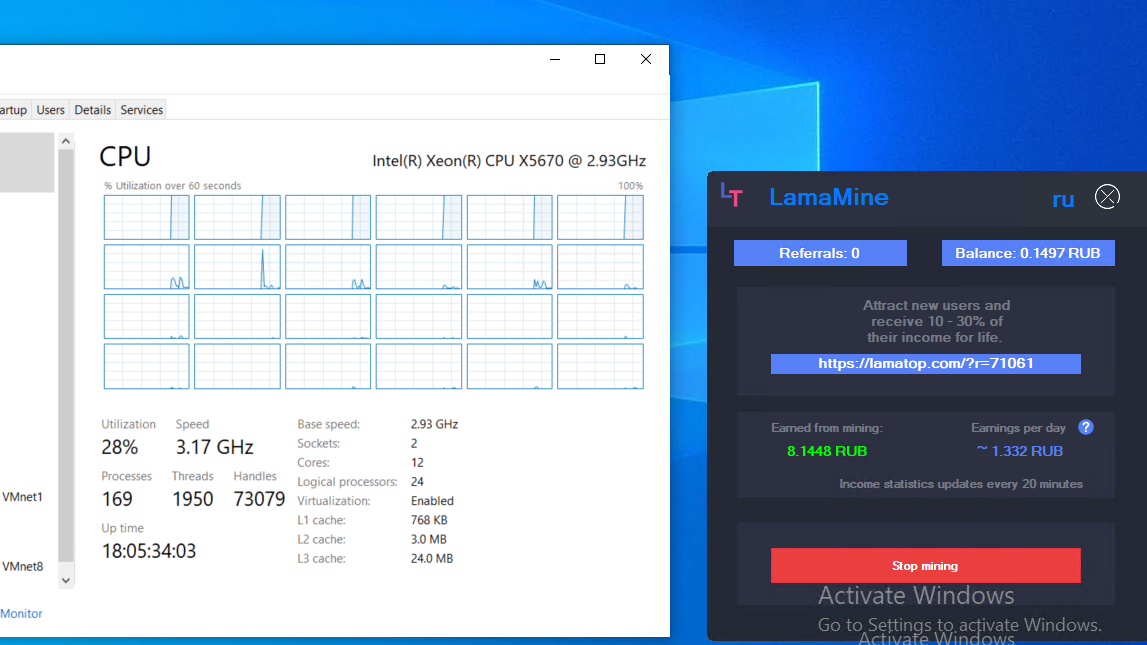This screenshot has width=1147, height=645.
Task: Click the Balance: 0.1497 RUB button
Action: click(1028, 253)
